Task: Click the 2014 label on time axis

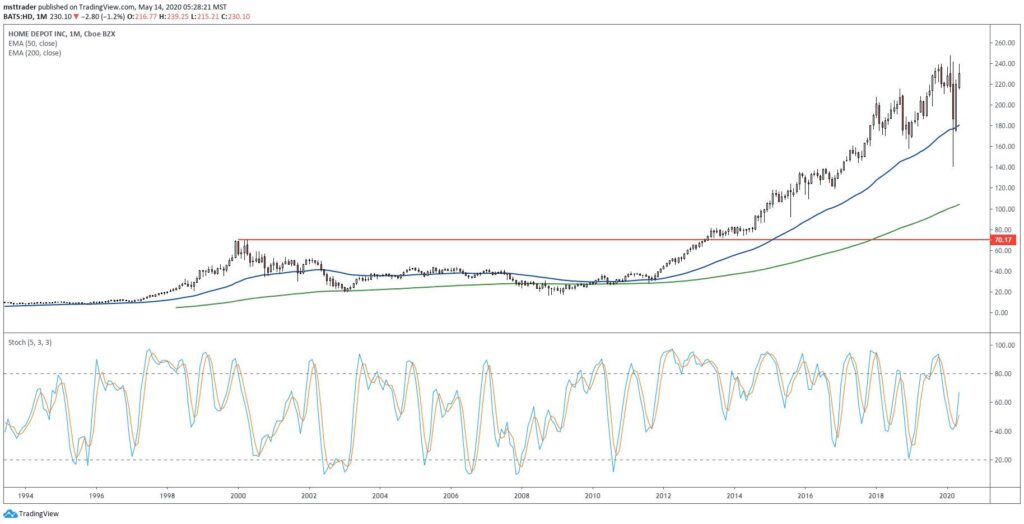Action: 735,497
